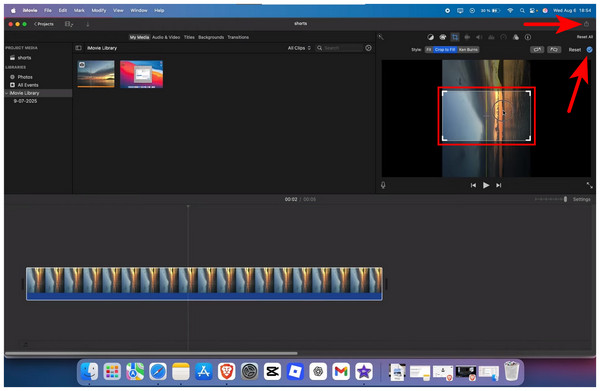Open Clip Filter and Audio Effects
600x391 pixels.
click(516, 37)
